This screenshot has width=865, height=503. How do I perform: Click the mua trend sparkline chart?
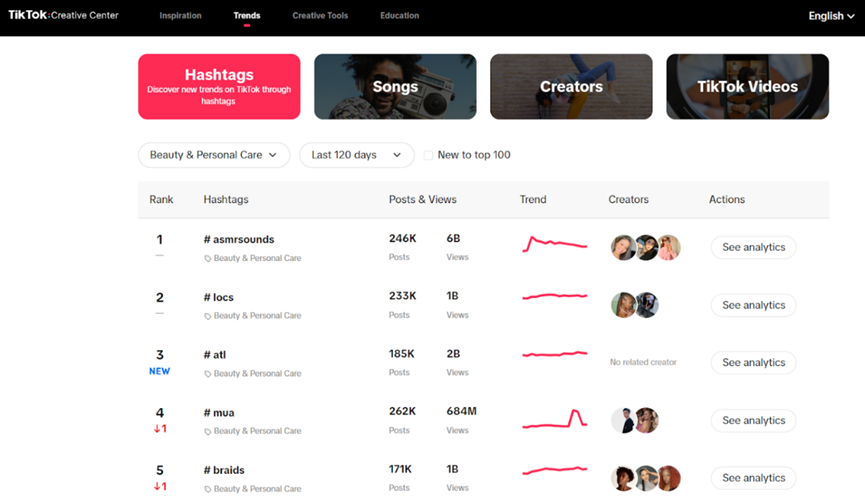[554, 419]
